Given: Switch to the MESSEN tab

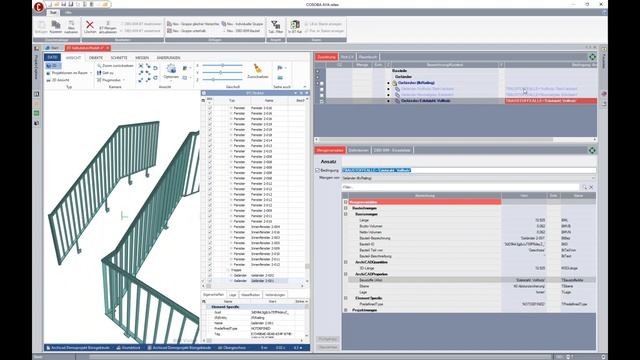Looking at the screenshot, I should (142, 58).
